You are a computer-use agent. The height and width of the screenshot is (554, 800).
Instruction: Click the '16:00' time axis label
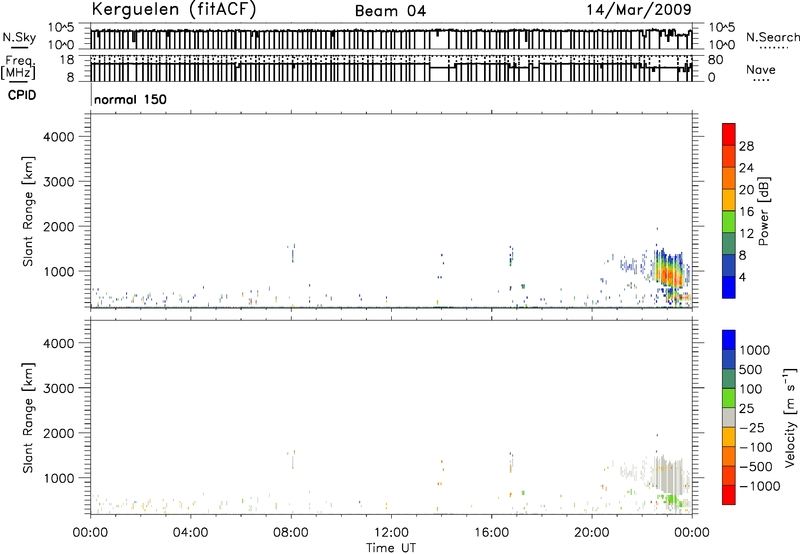pyautogui.click(x=491, y=533)
